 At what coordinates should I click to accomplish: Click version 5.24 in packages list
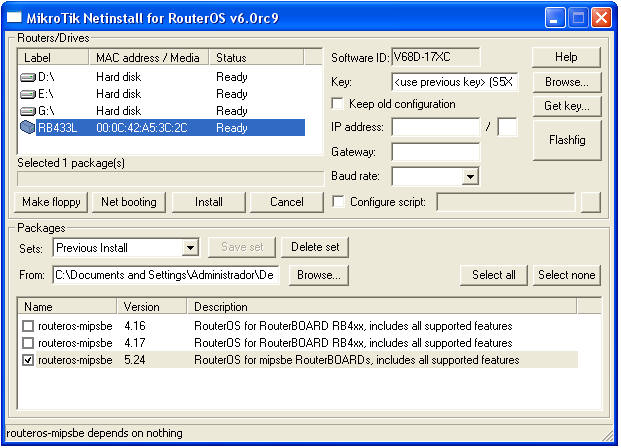[x=135, y=360]
